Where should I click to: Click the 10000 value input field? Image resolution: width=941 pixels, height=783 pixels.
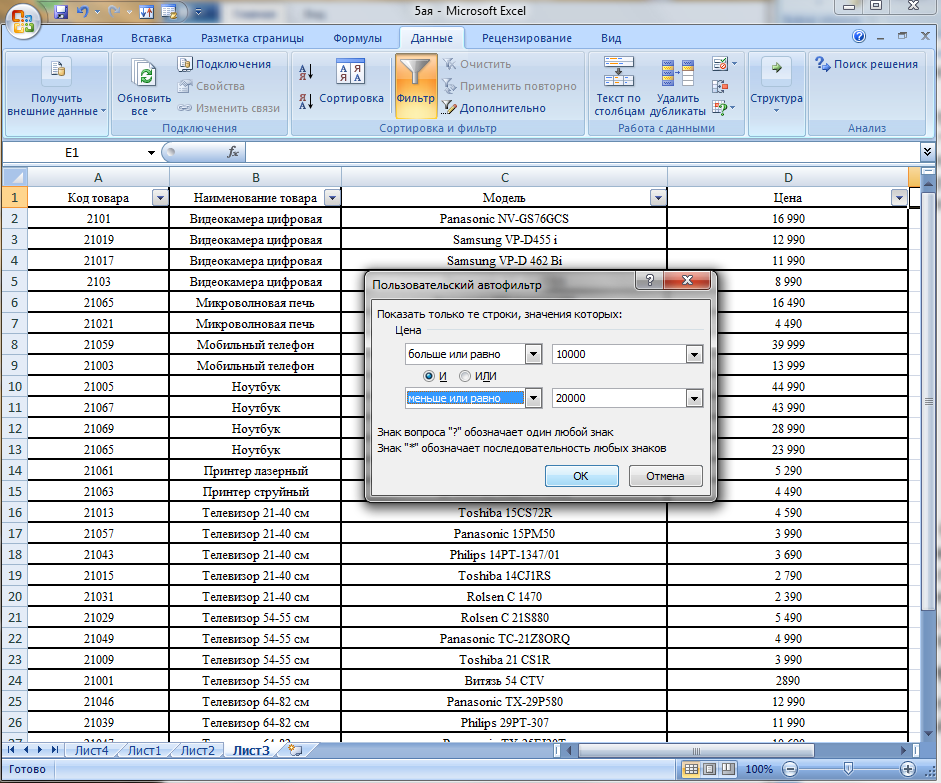[619, 354]
